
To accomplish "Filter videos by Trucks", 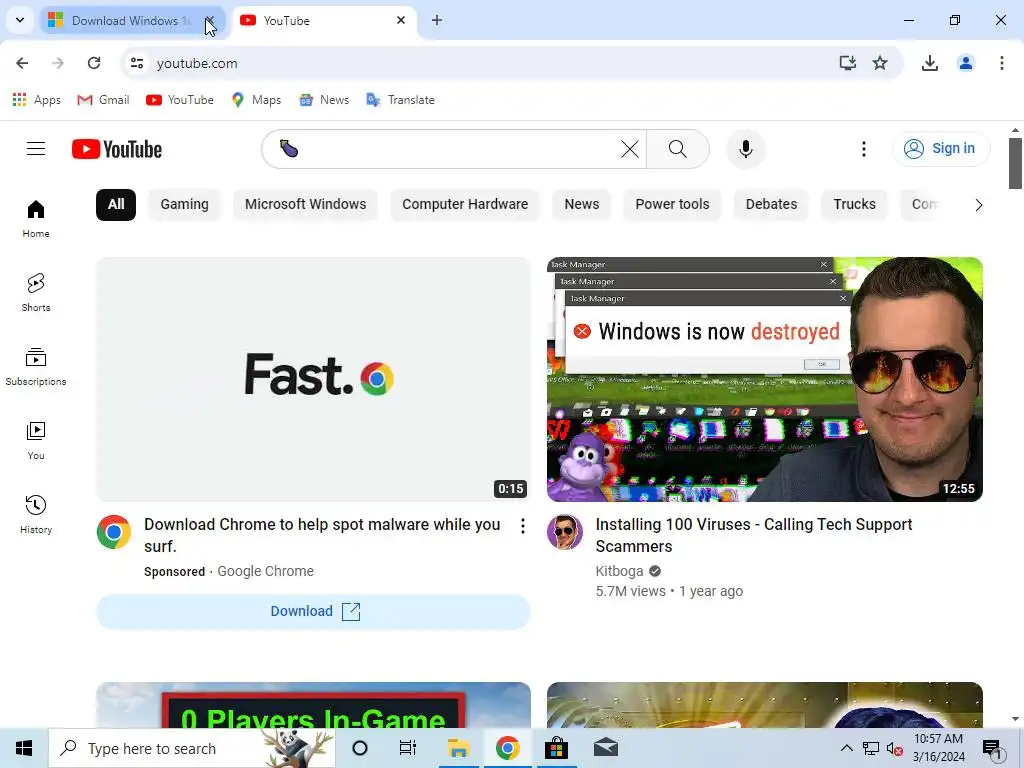I will pyautogui.click(x=854, y=204).
